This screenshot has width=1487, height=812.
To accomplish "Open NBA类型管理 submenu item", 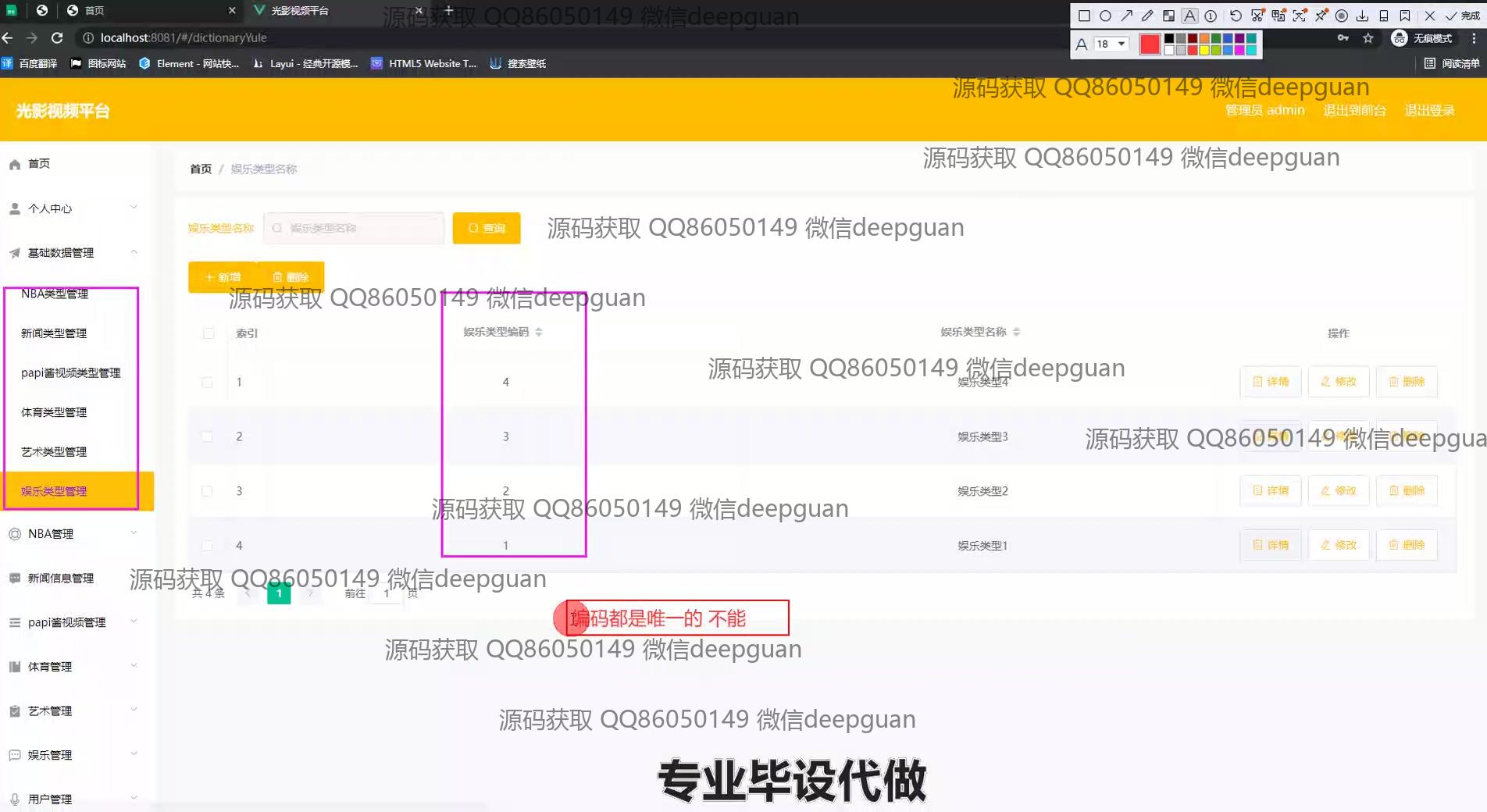I will pos(55,294).
